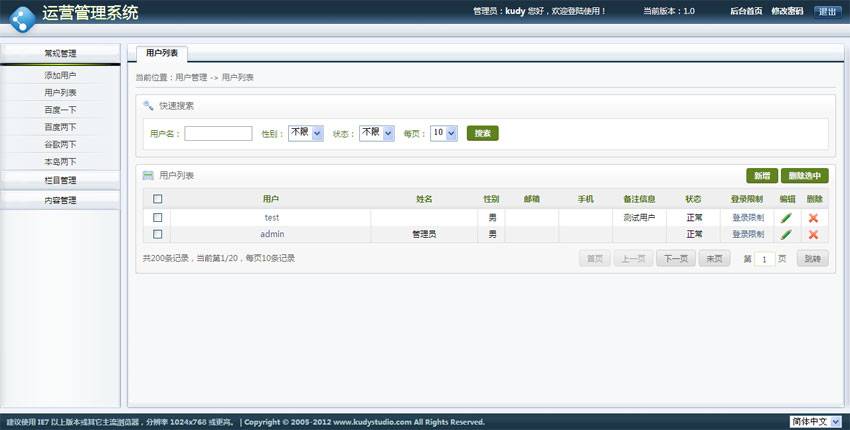850x430 pixels.
Task: Delete admin user with red X icon
Action: 813,235
